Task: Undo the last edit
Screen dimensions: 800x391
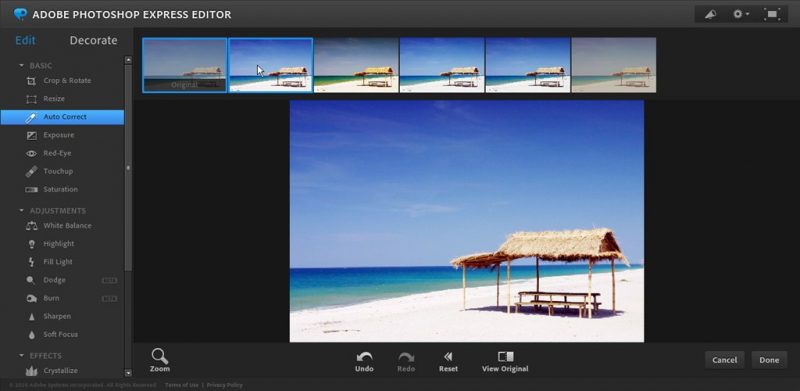Action: [x=364, y=361]
